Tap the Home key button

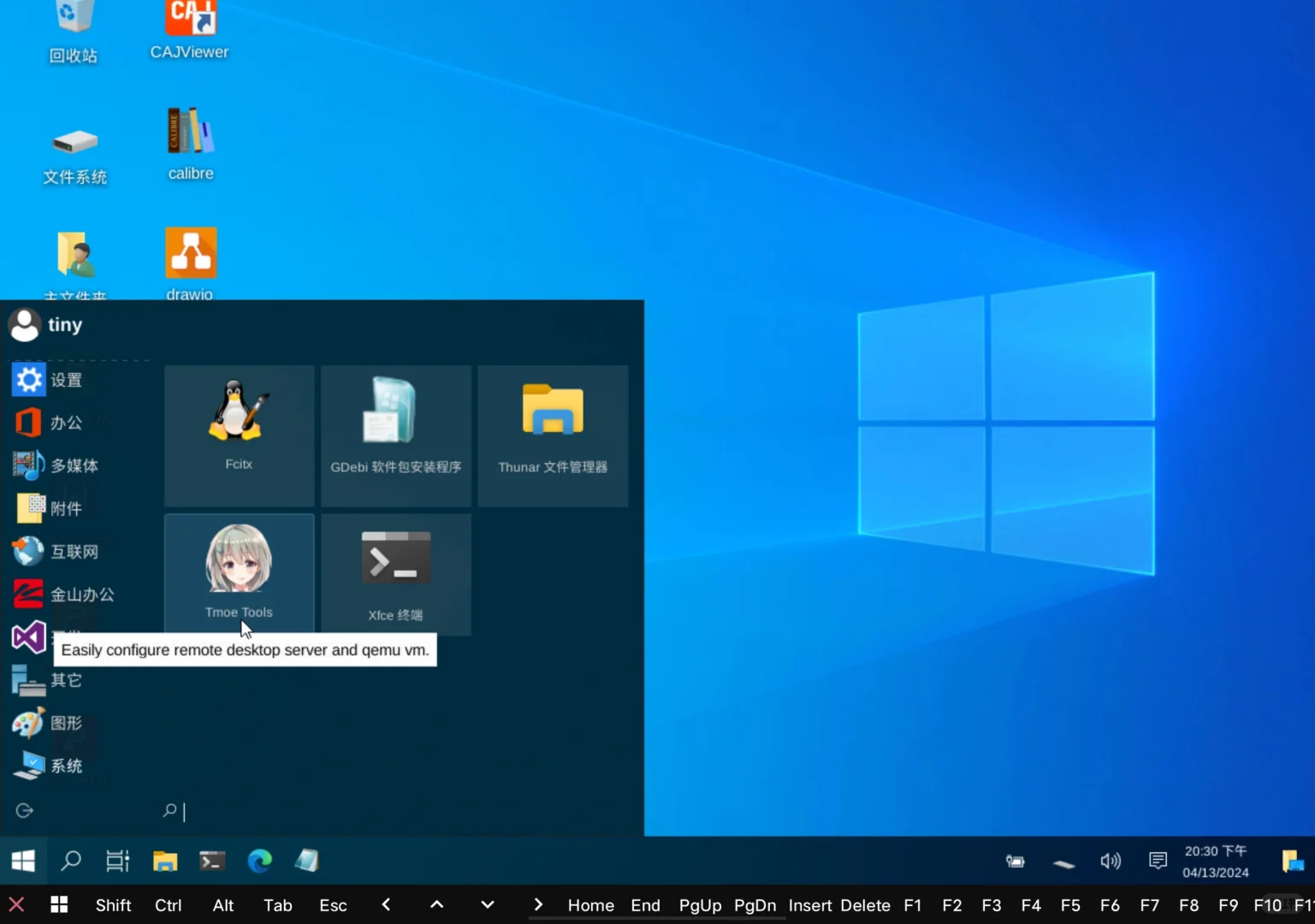[591, 905]
